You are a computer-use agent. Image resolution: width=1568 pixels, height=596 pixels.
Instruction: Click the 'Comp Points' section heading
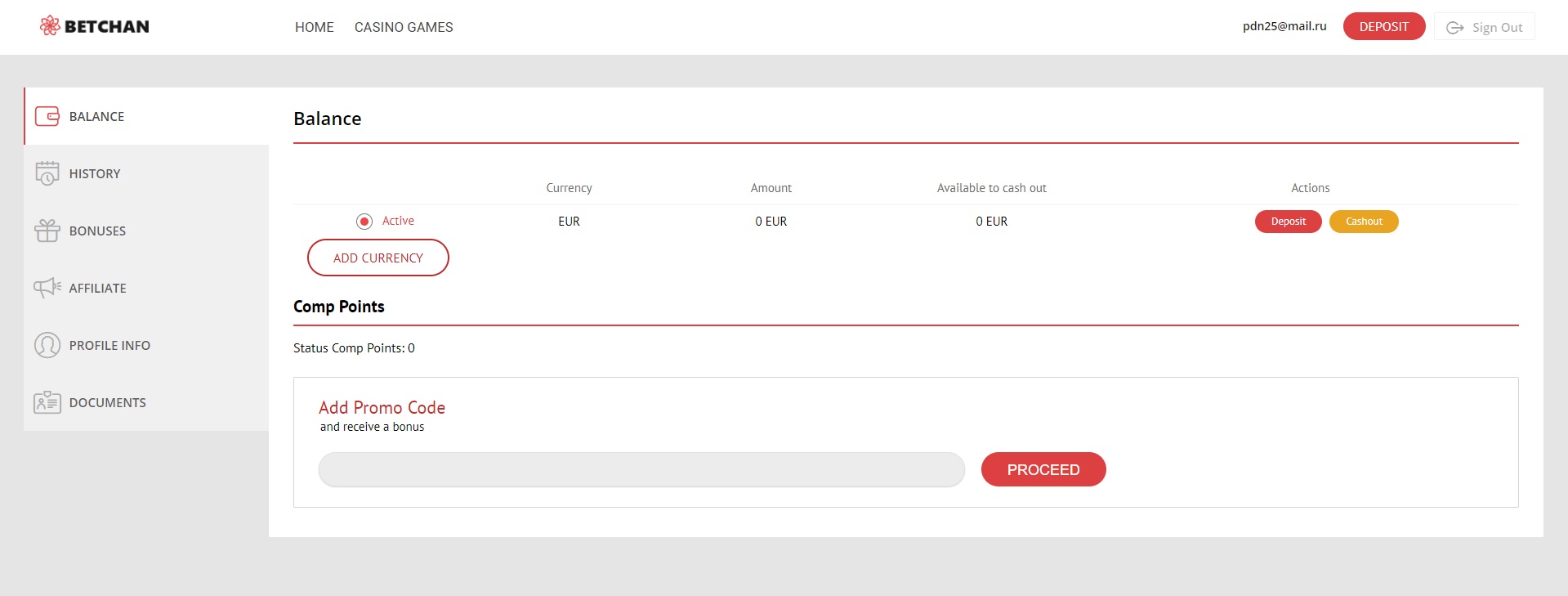point(338,307)
